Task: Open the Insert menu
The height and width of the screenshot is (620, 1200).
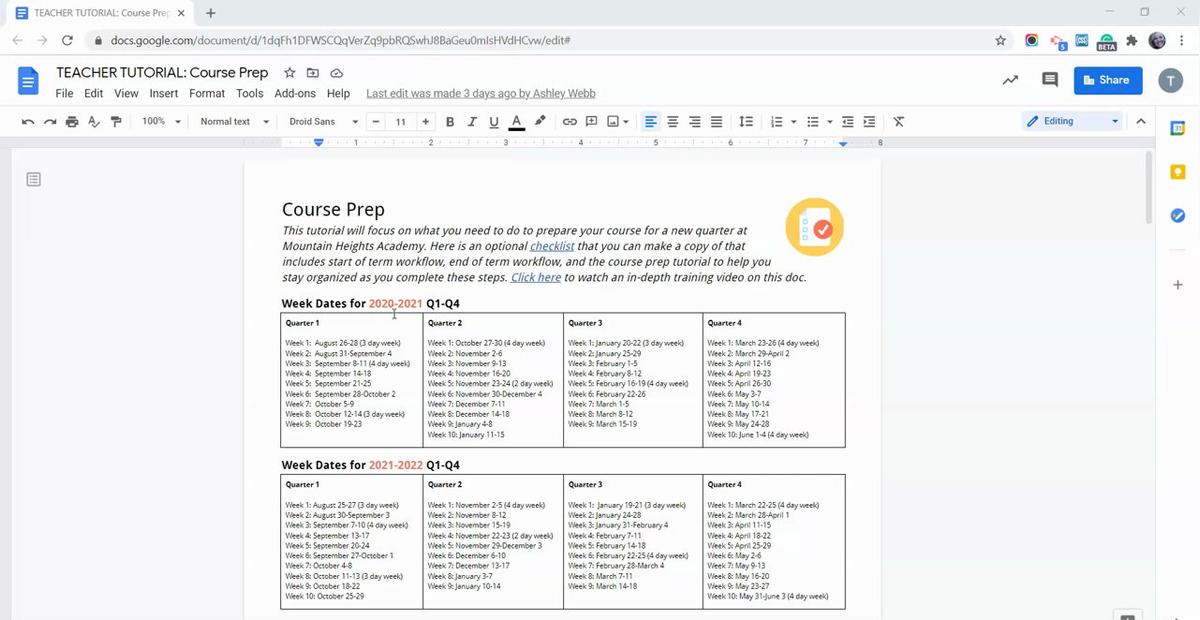Action: pos(163,93)
